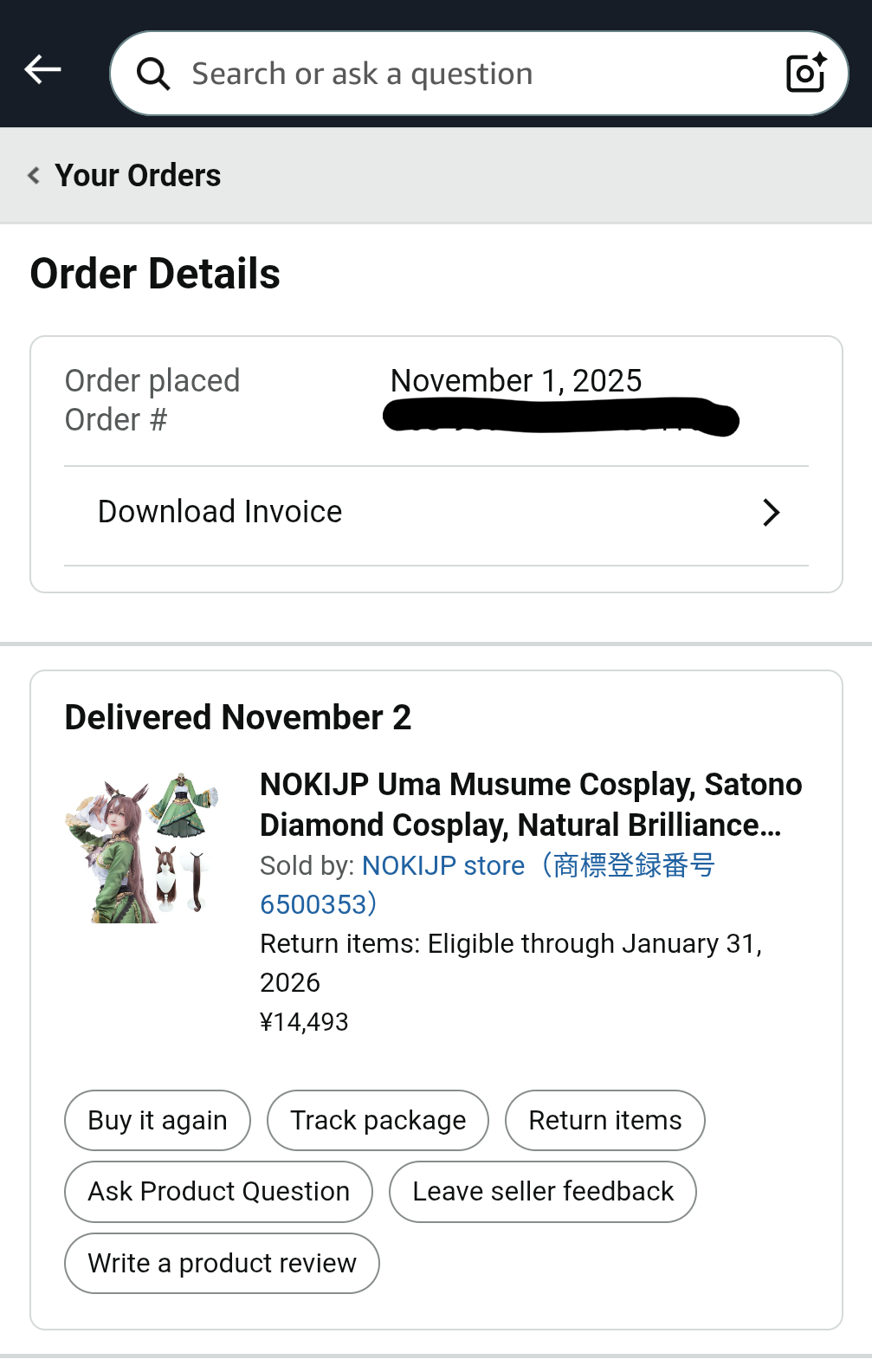Tap the chevron beside Your Orders
872x1372 pixels.
click(34, 176)
